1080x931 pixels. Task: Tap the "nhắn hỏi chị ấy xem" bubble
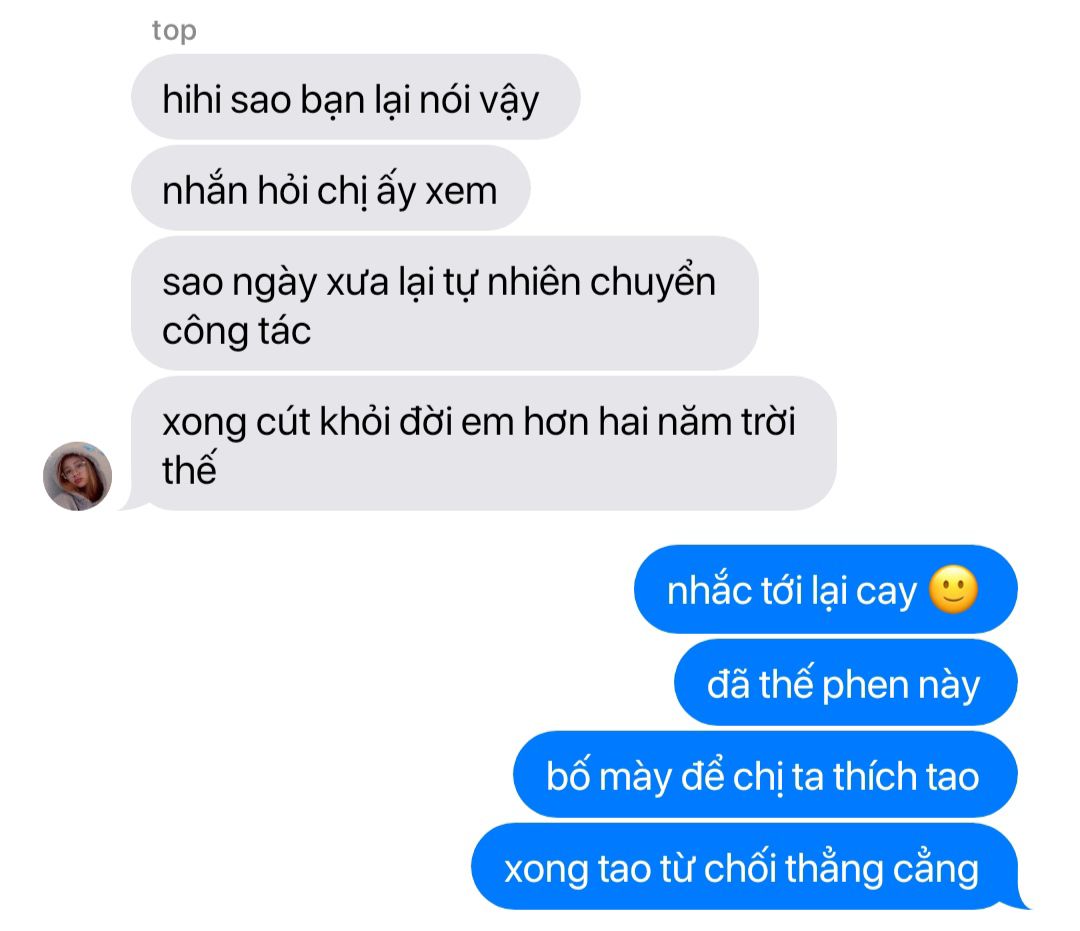click(331, 188)
